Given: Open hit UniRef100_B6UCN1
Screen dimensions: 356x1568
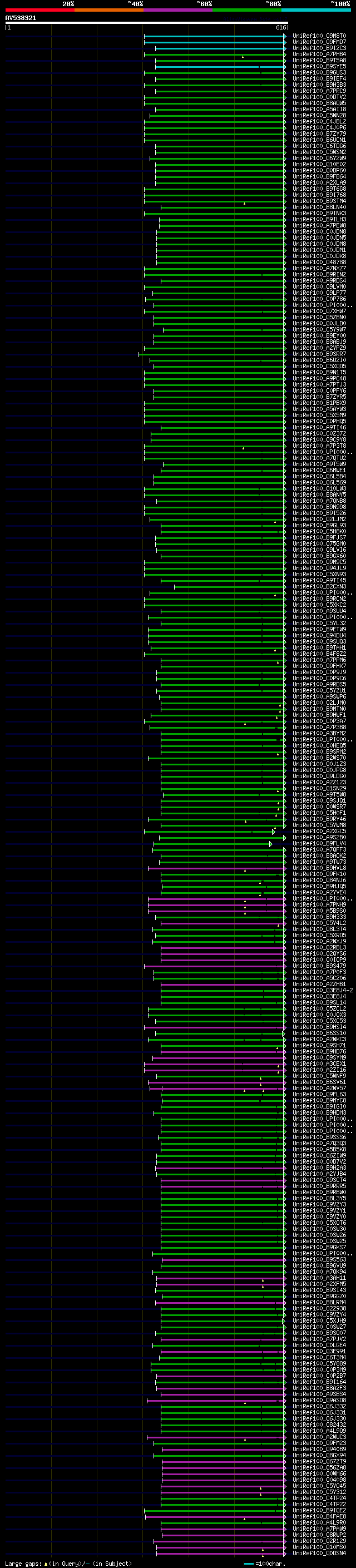Looking at the screenshot, I should 319,140.
